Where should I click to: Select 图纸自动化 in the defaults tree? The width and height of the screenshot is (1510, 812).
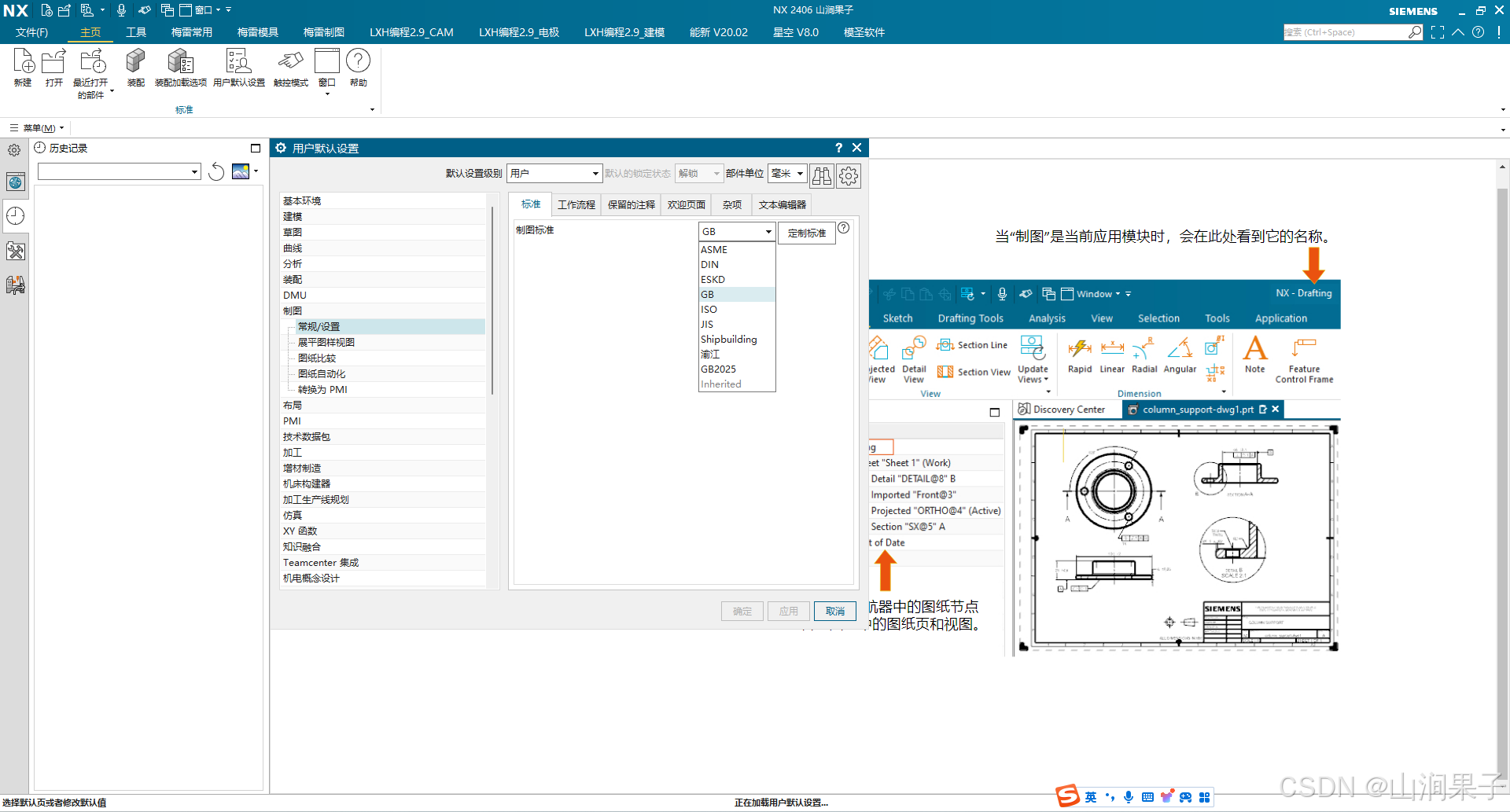(390, 373)
